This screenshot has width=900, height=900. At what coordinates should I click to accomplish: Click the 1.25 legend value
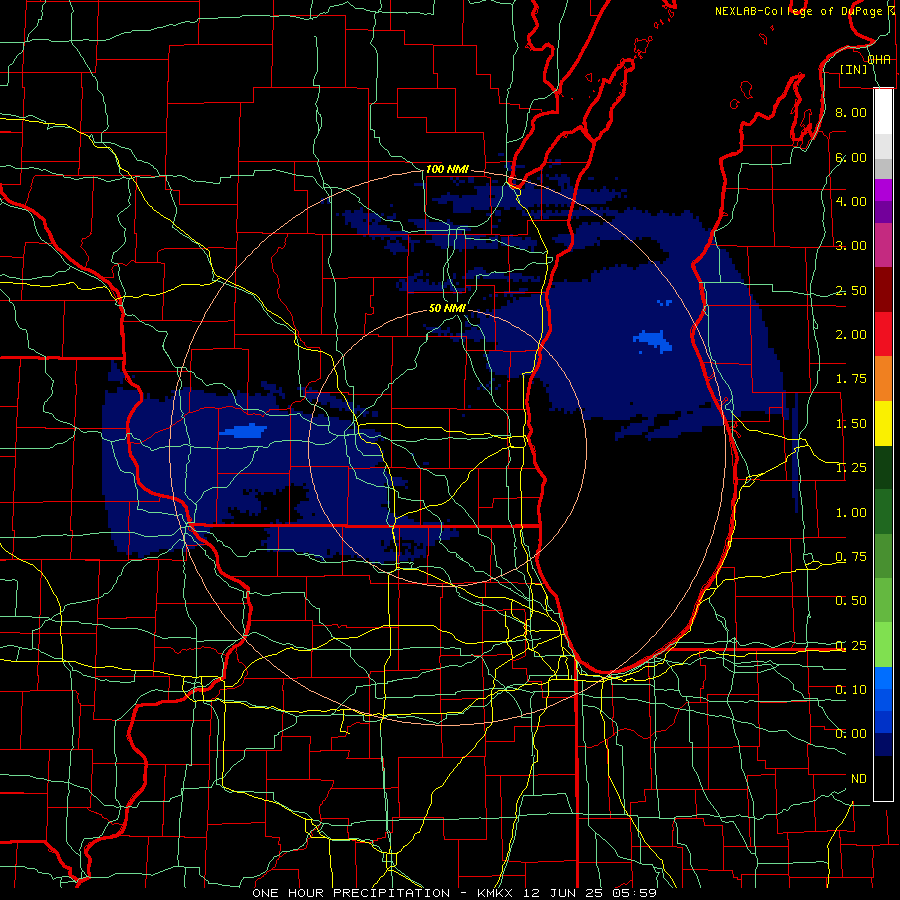(x=851, y=468)
